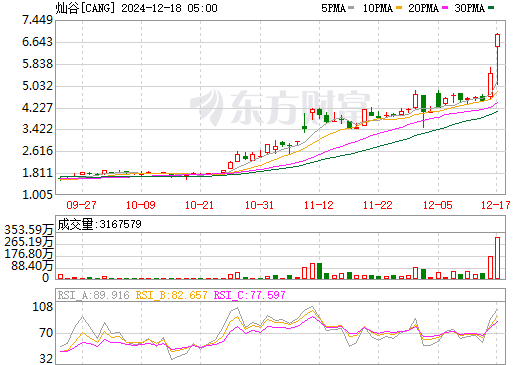
Task: Click the RSI_C:77.597 indicator label
Action: [249, 295]
